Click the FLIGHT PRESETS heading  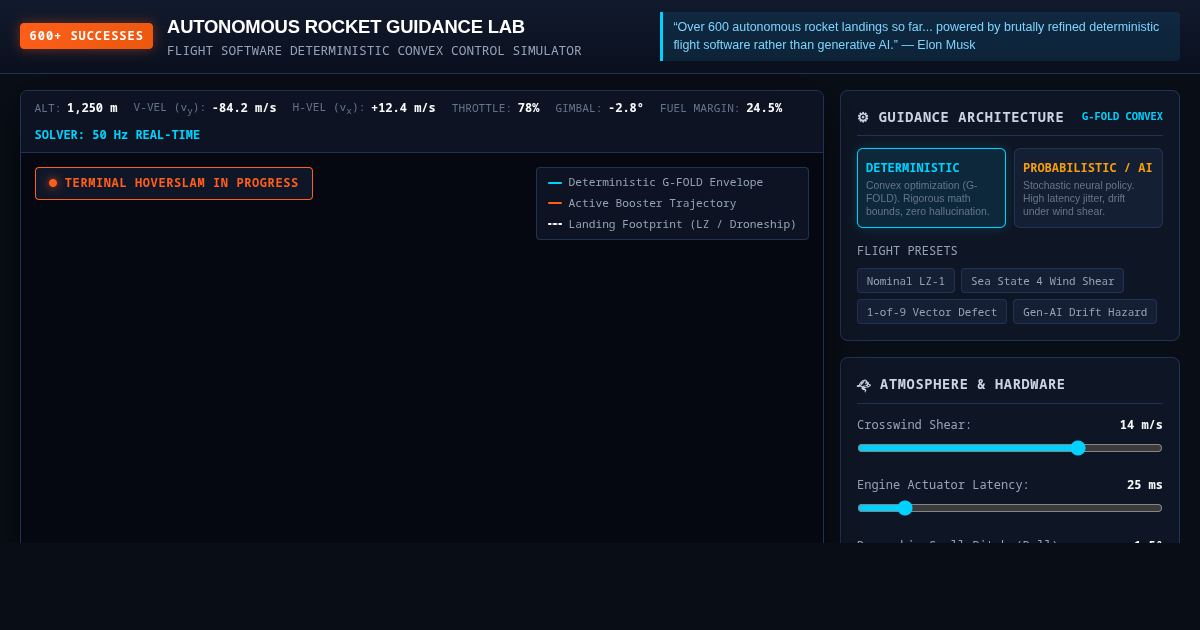click(907, 251)
